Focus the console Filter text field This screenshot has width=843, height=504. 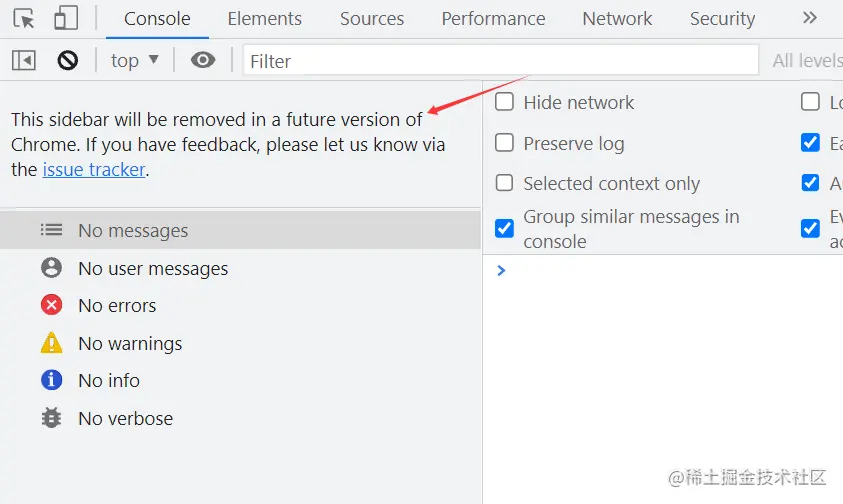click(501, 60)
